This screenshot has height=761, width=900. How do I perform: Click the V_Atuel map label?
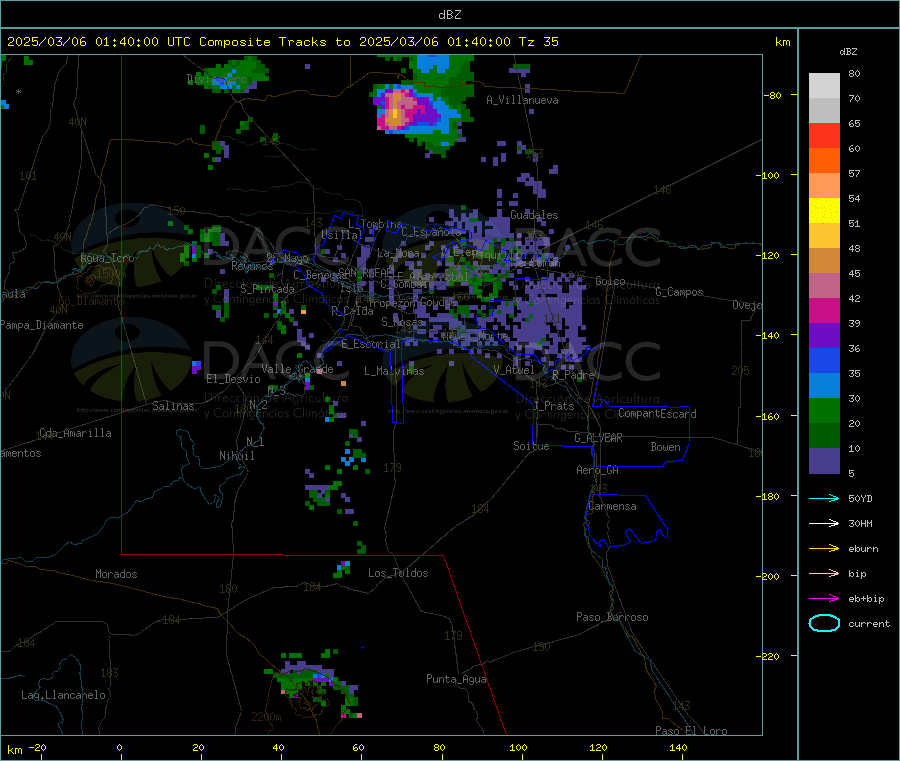click(x=514, y=370)
